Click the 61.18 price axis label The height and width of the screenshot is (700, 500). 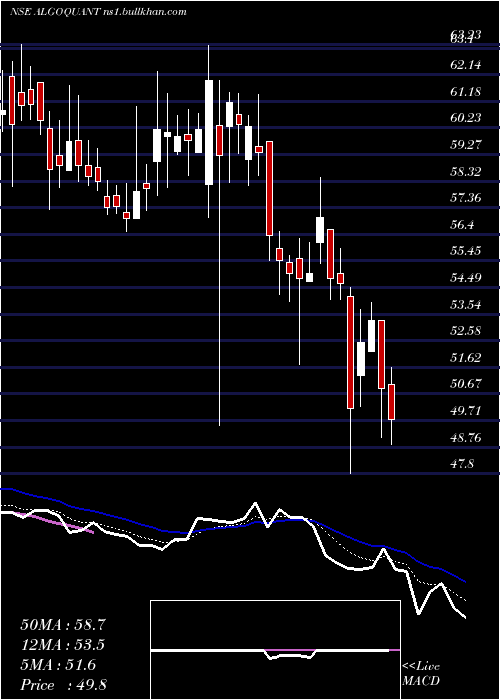point(466,92)
